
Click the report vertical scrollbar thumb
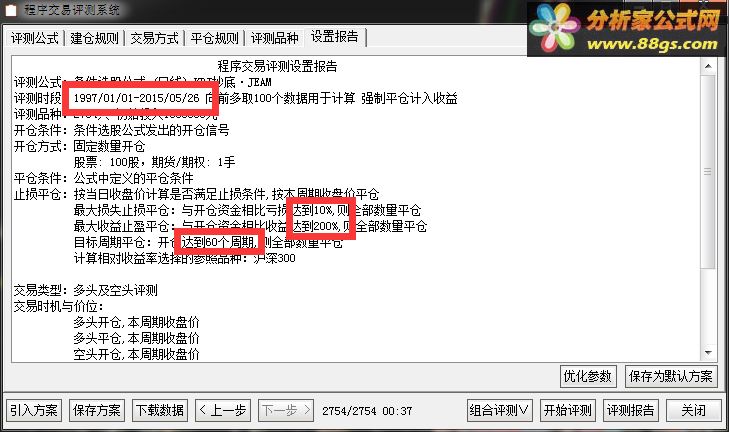pos(708,171)
